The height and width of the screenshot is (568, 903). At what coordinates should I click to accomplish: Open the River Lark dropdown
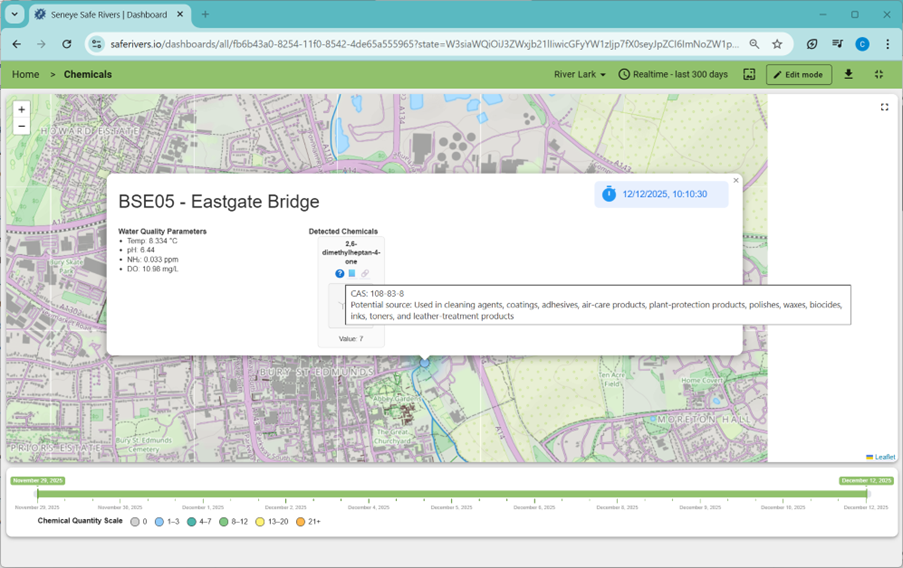point(579,74)
